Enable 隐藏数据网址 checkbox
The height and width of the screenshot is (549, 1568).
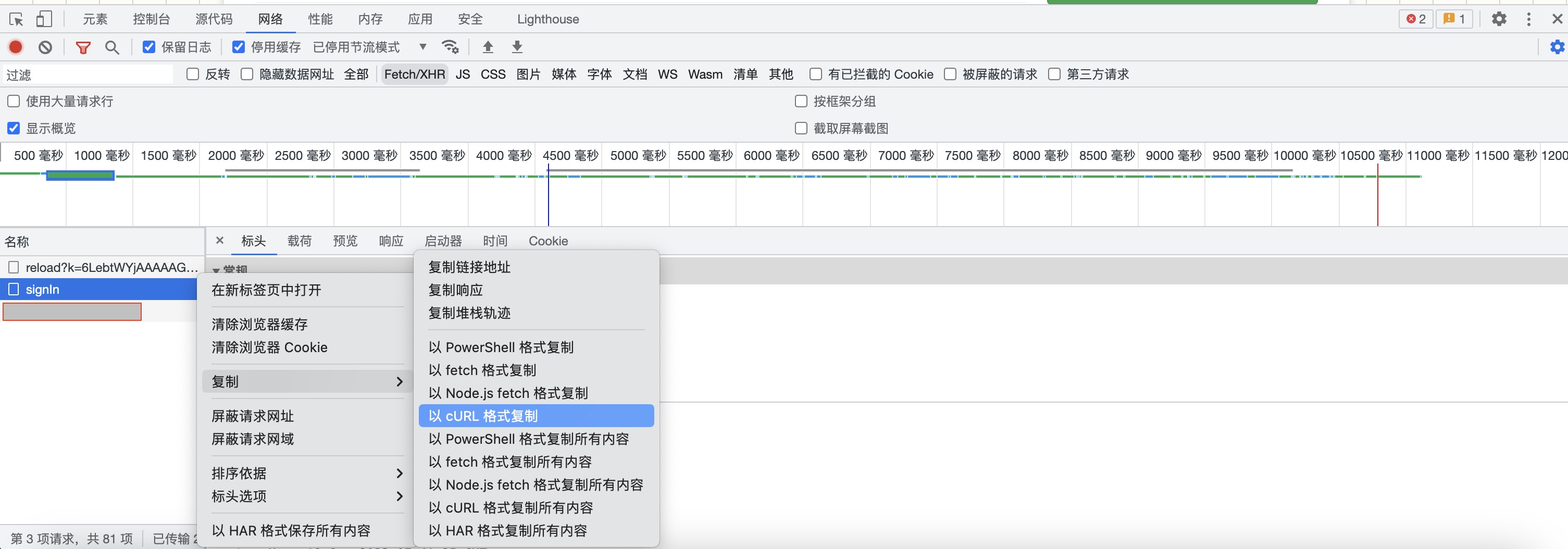pos(246,74)
